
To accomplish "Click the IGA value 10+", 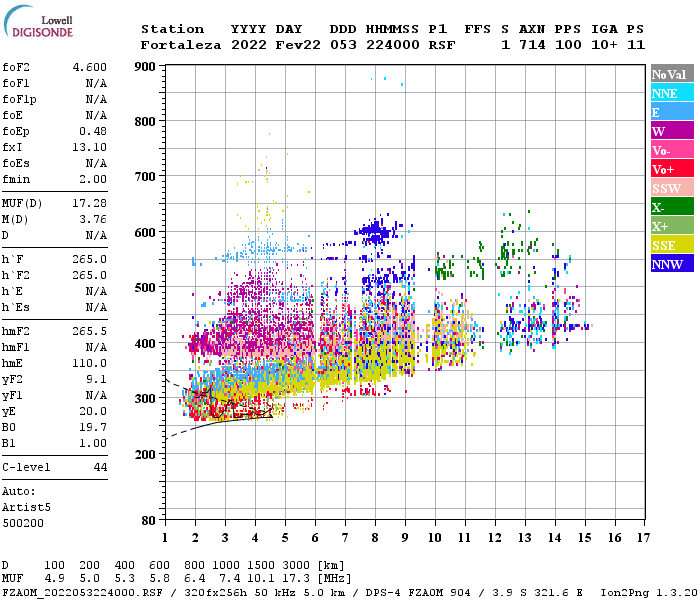I will click(604, 46).
